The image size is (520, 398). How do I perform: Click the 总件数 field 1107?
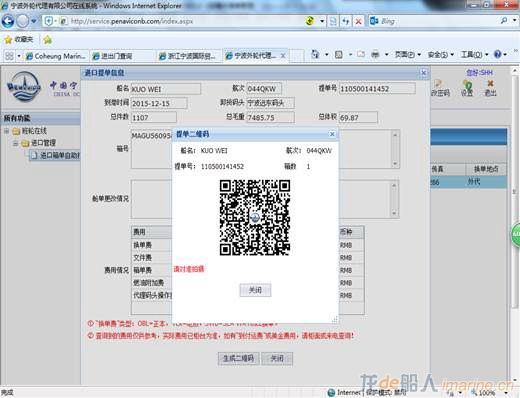tap(153, 117)
